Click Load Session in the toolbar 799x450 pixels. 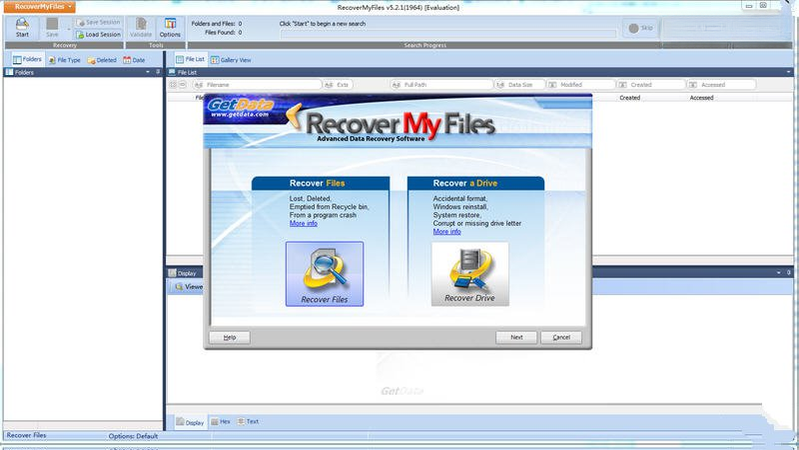(x=98, y=35)
